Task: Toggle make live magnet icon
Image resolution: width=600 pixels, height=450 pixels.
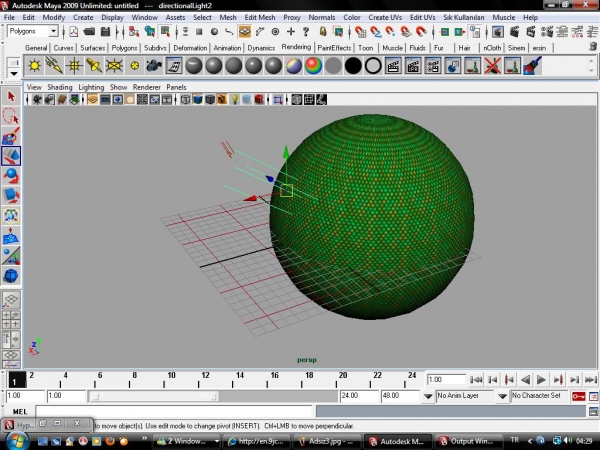Action: pyautogui.click(x=421, y=32)
